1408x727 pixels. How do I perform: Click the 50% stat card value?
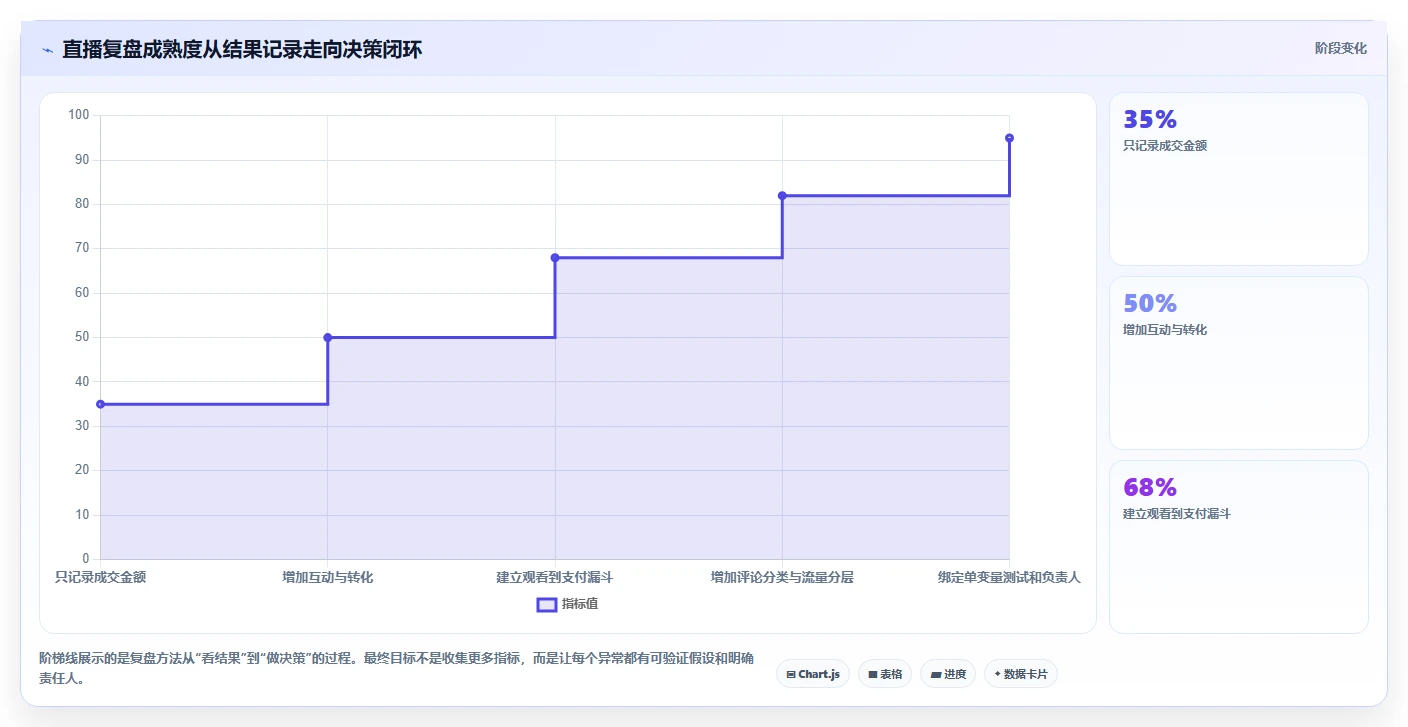[x=1150, y=304]
